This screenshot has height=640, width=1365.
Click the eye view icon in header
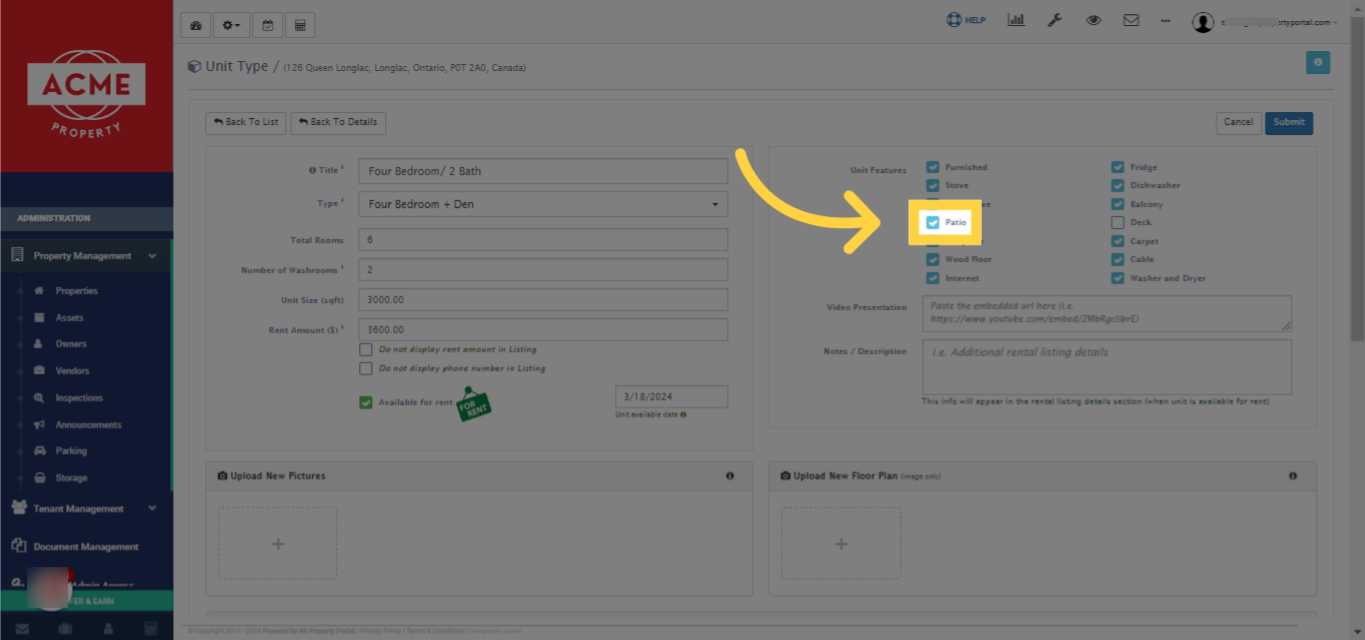[1093, 20]
